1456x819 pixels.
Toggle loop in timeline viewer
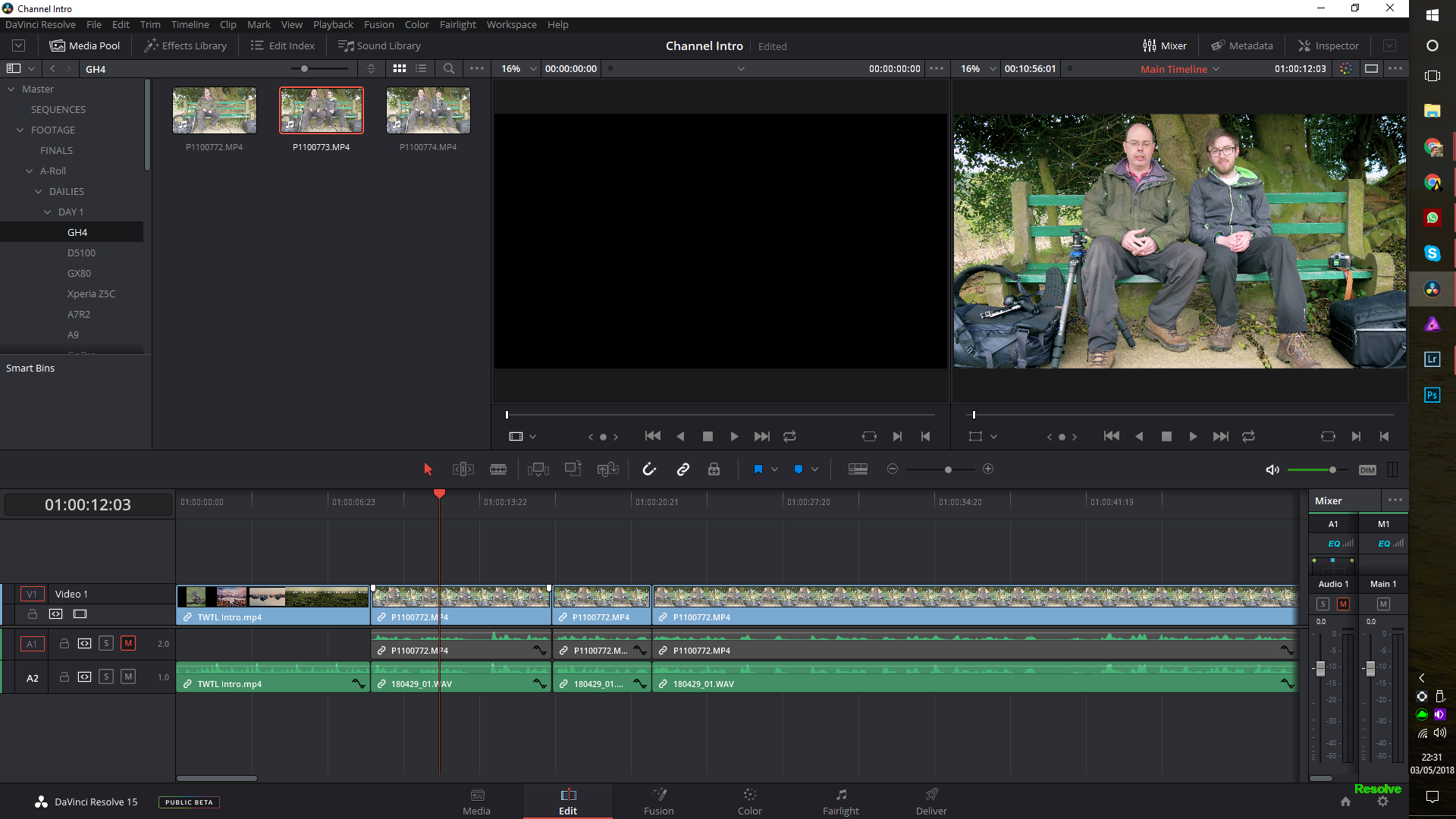pos(1248,436)
